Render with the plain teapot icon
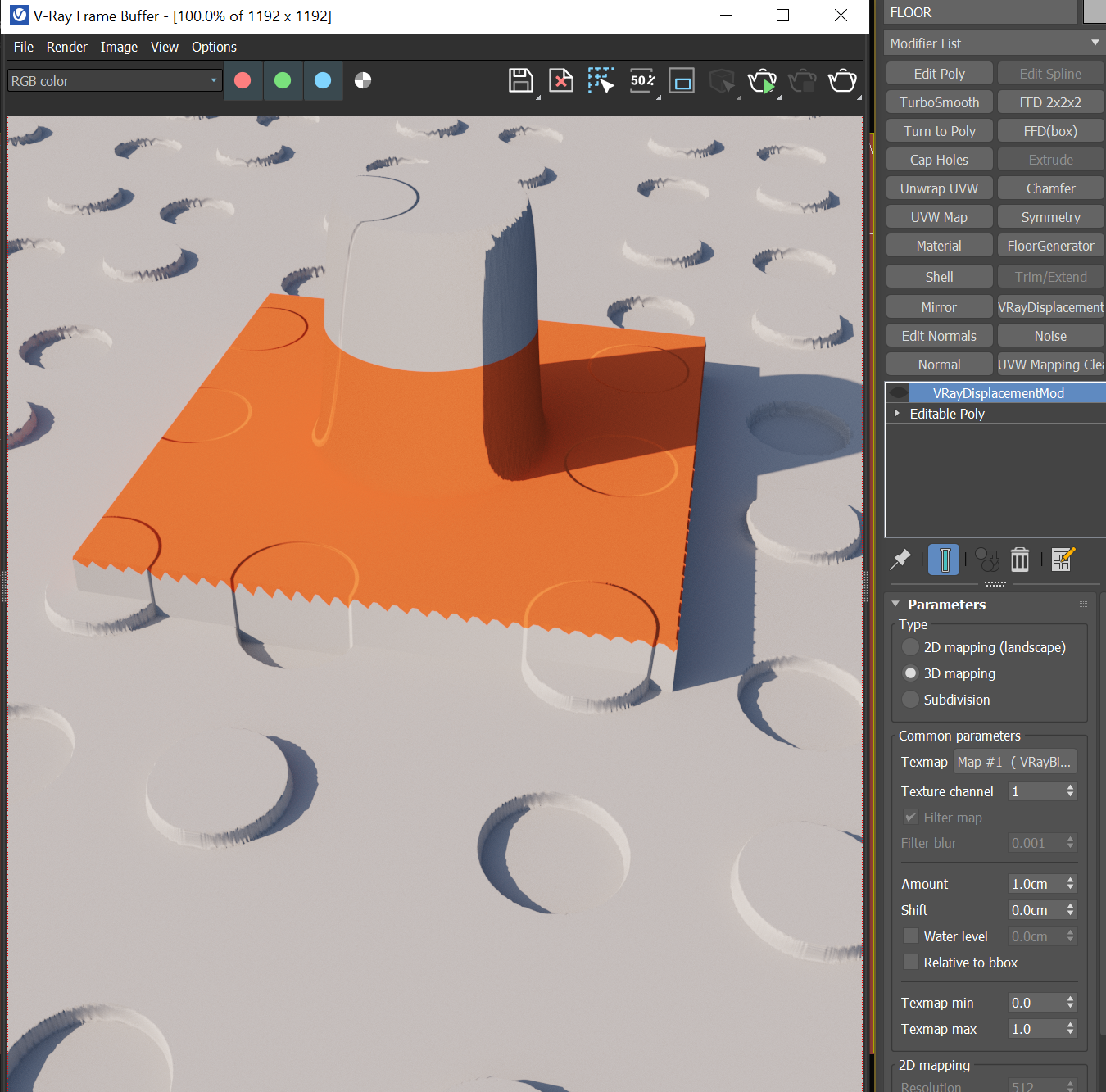 click(842, 80)
